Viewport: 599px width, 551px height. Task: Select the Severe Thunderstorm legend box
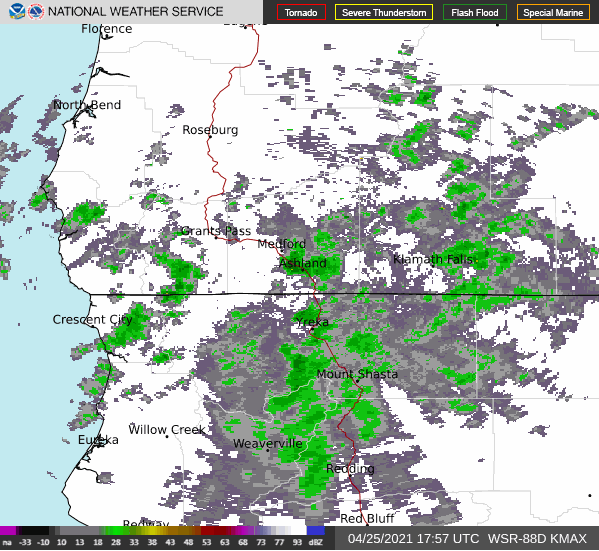[384, 13]
